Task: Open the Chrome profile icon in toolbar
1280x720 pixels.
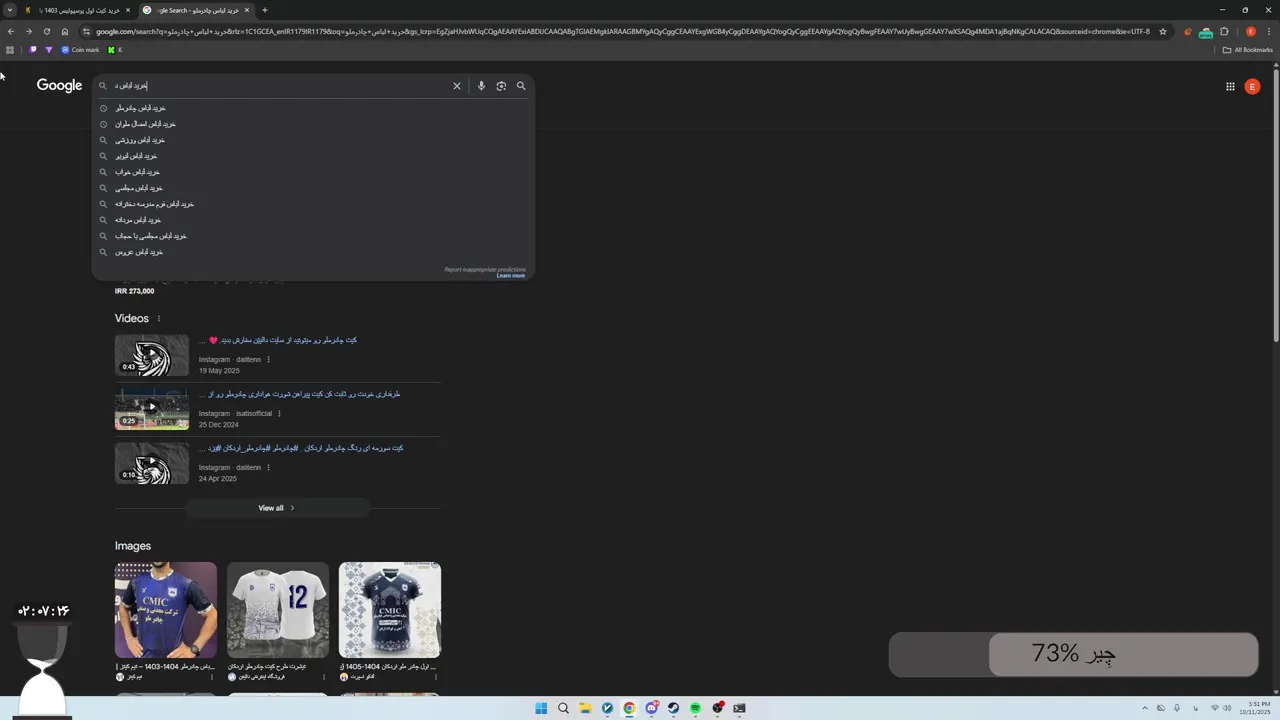Action: click(x=1251, y=31)
